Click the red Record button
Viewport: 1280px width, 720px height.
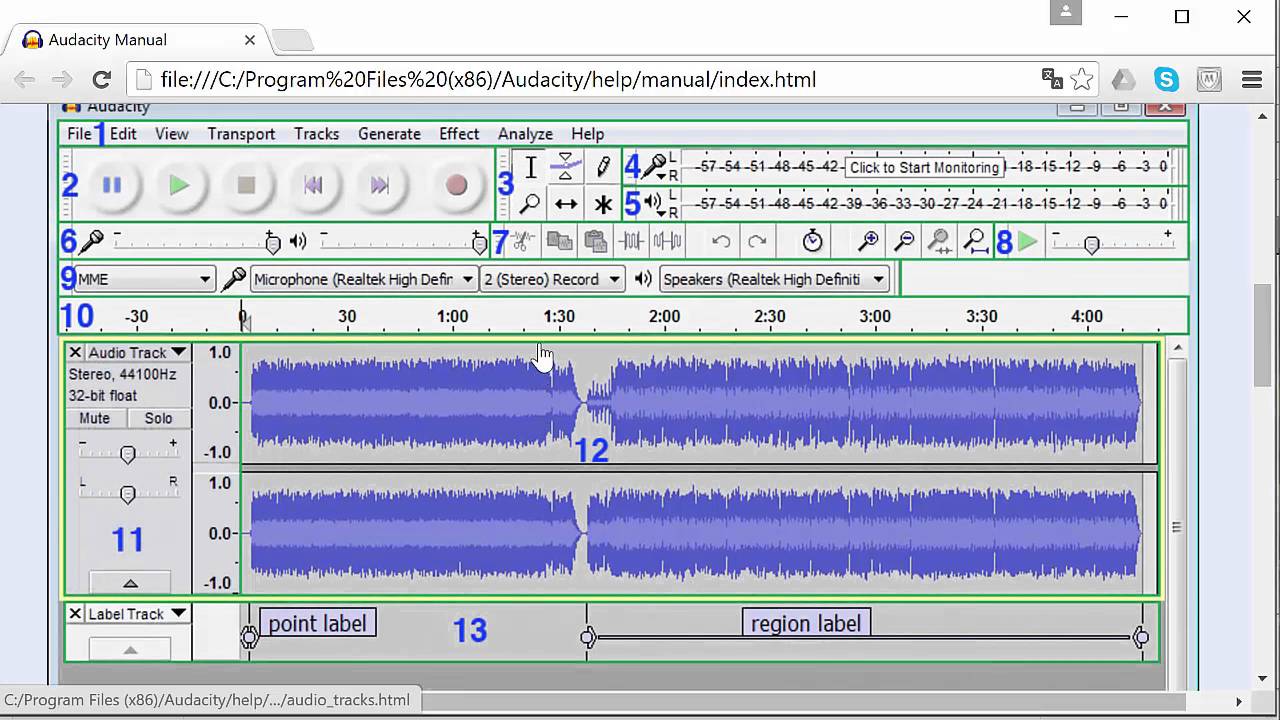[456, 185]
